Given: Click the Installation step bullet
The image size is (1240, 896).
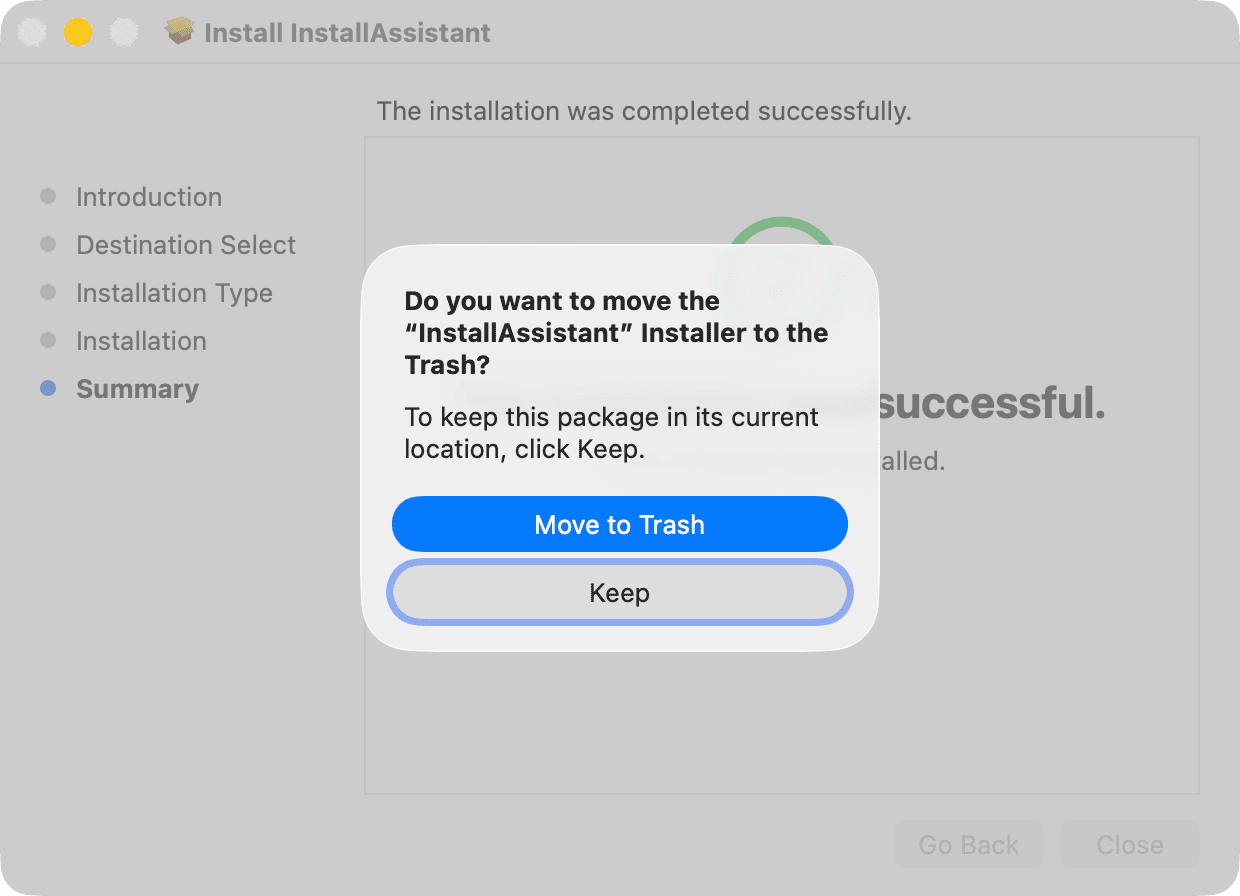Looking at the screenshot, I should point(47,341).
